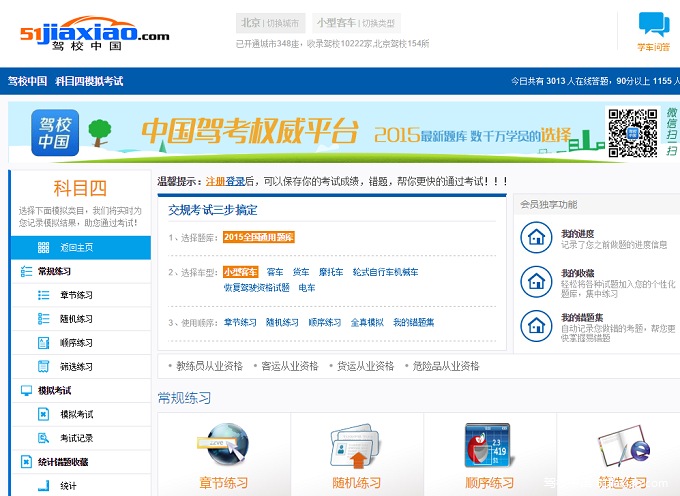Open the 顺序练习 apple-chart icon

488,446
